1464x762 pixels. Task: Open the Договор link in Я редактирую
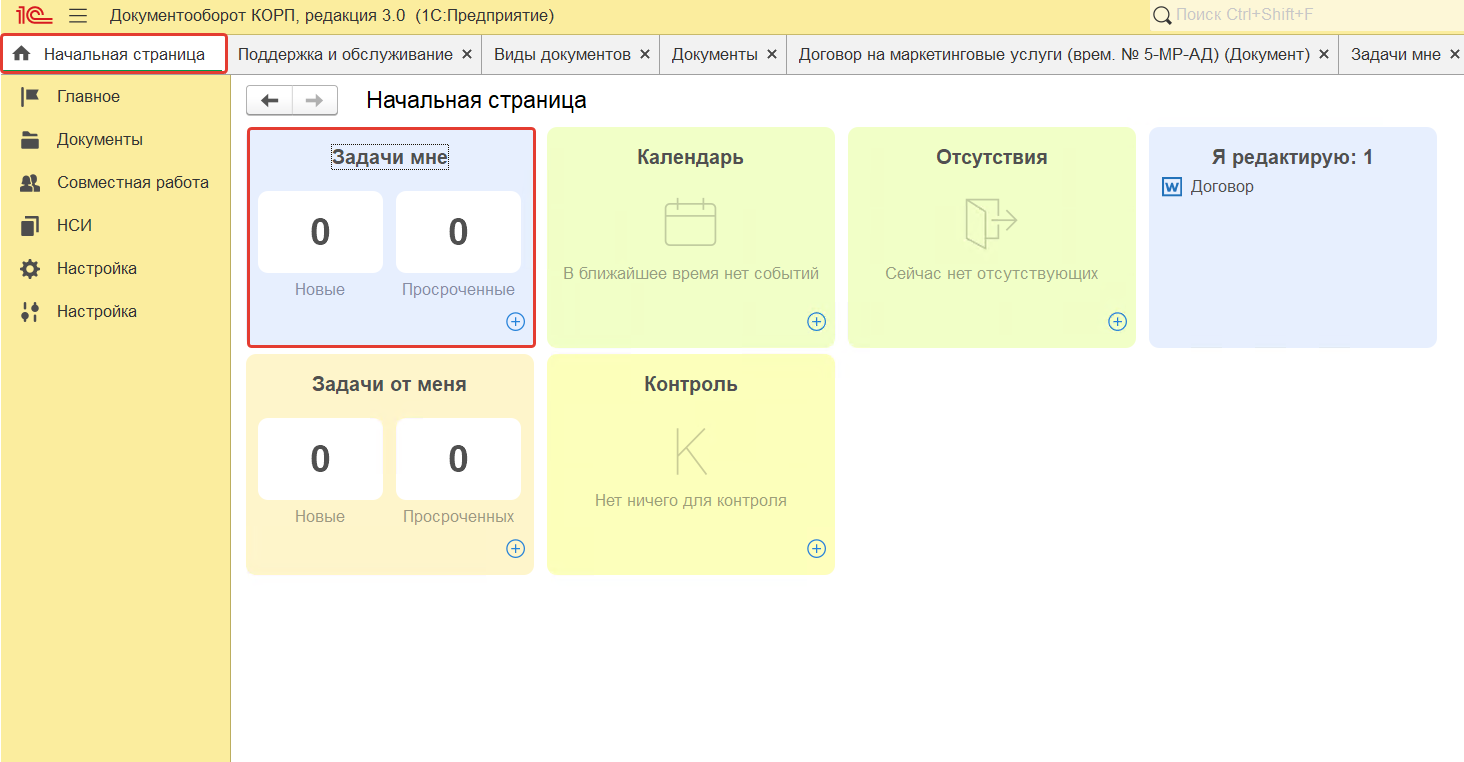[x=1221, y=187]
